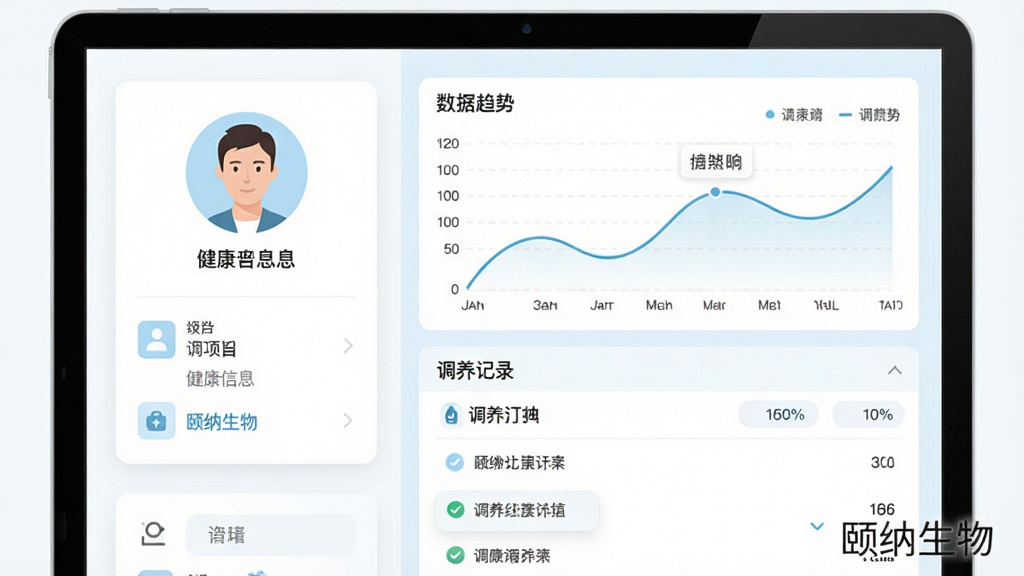Image resolution: width=1024 pixels, height=576 pixels.
Task: Focus the search input field
Action: (x=271, y=535)
